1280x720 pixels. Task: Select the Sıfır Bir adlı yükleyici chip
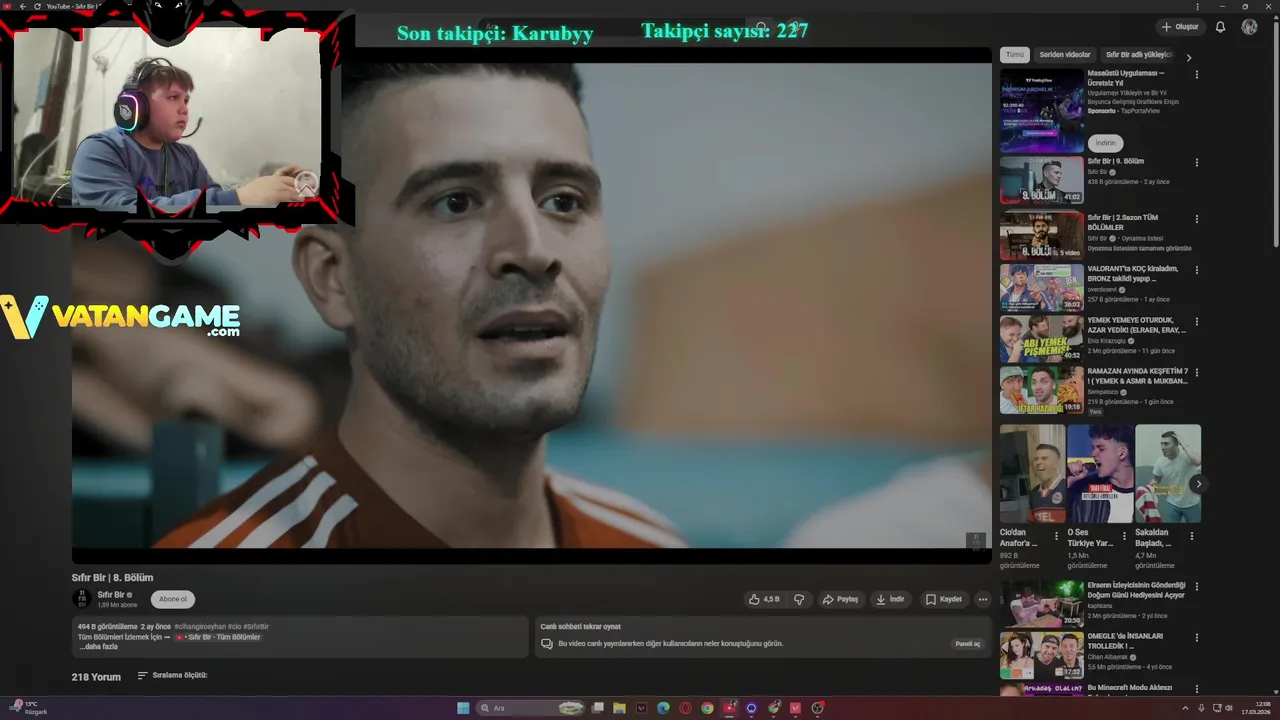[1138, 55]
